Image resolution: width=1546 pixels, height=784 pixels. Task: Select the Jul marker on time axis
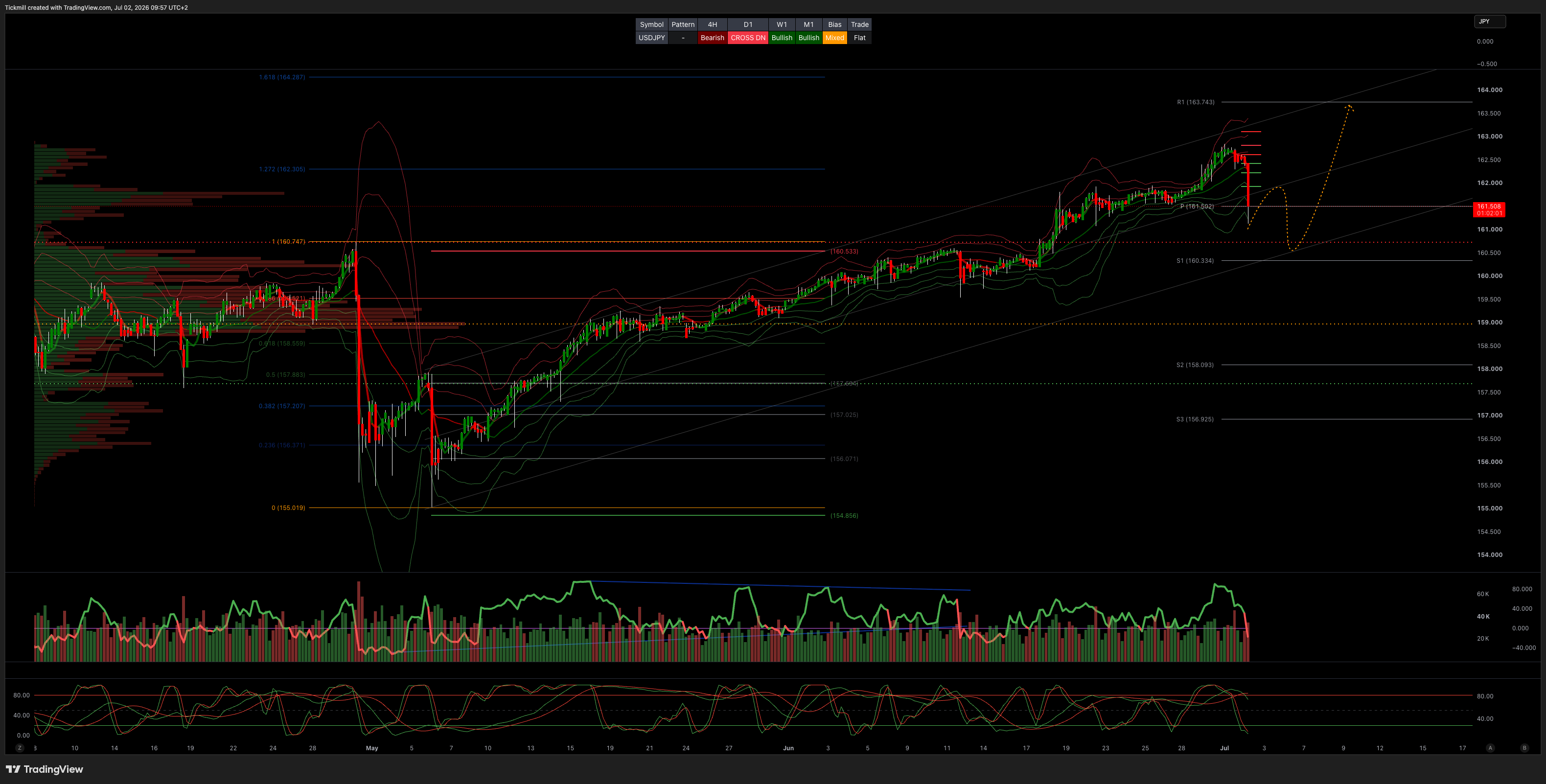tap(1224, 748)
